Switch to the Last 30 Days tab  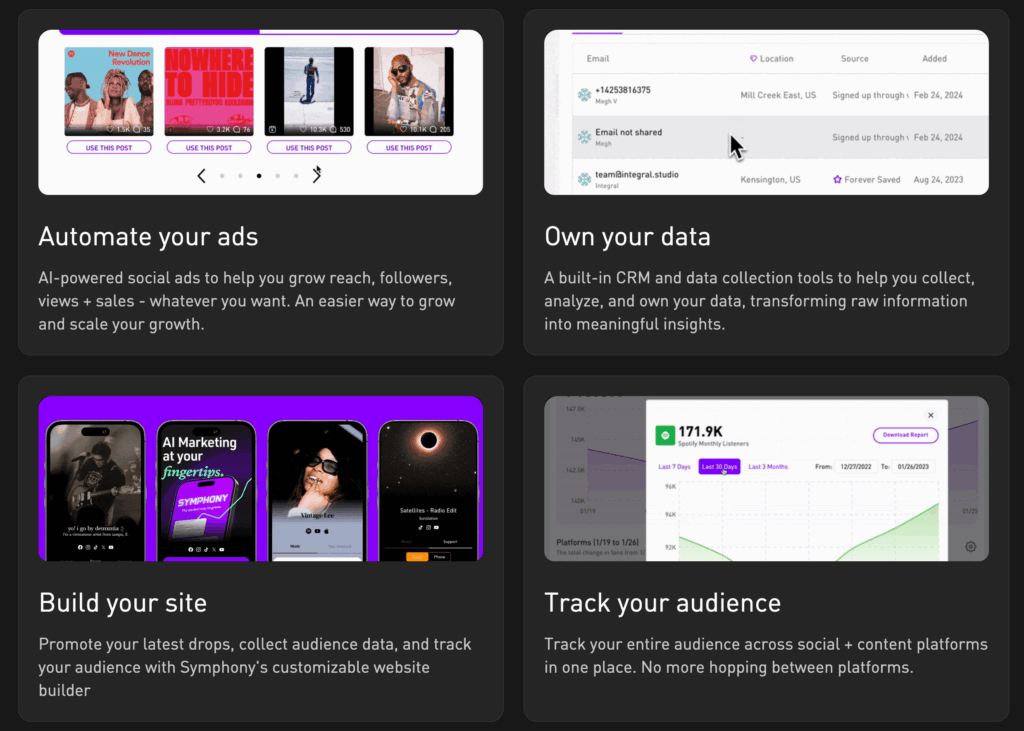[x=719, y=467]
